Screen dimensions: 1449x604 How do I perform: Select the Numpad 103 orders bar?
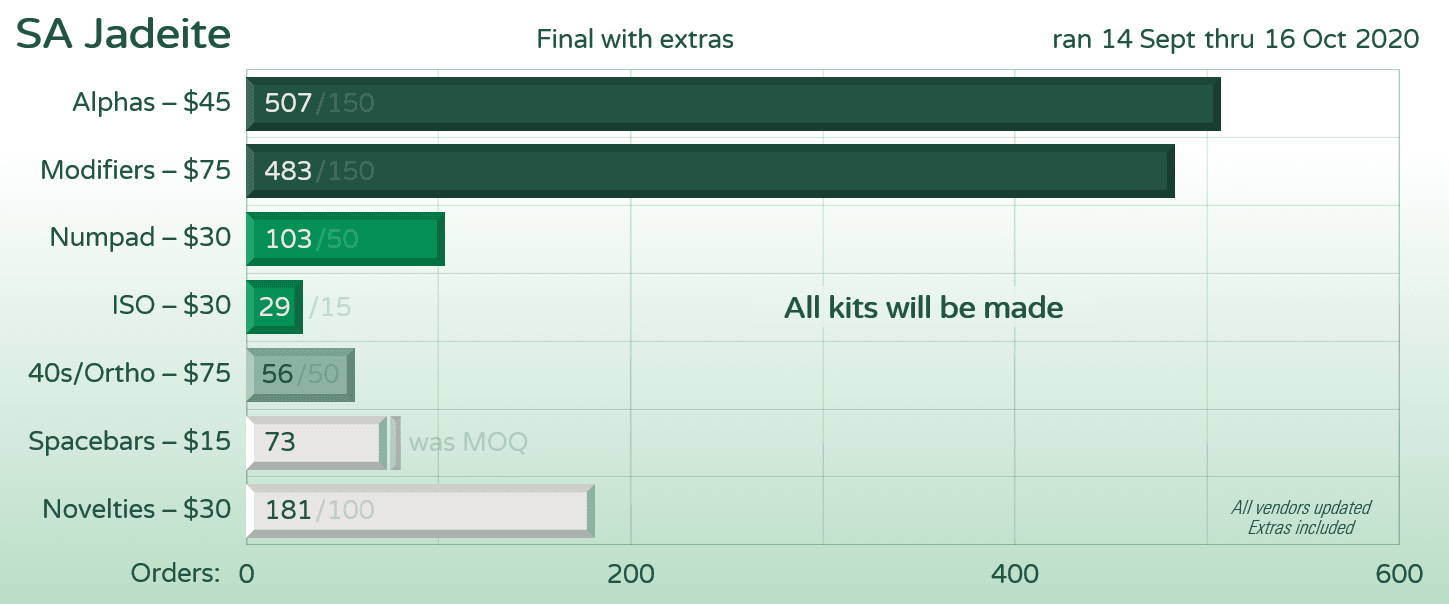point(345,239)
